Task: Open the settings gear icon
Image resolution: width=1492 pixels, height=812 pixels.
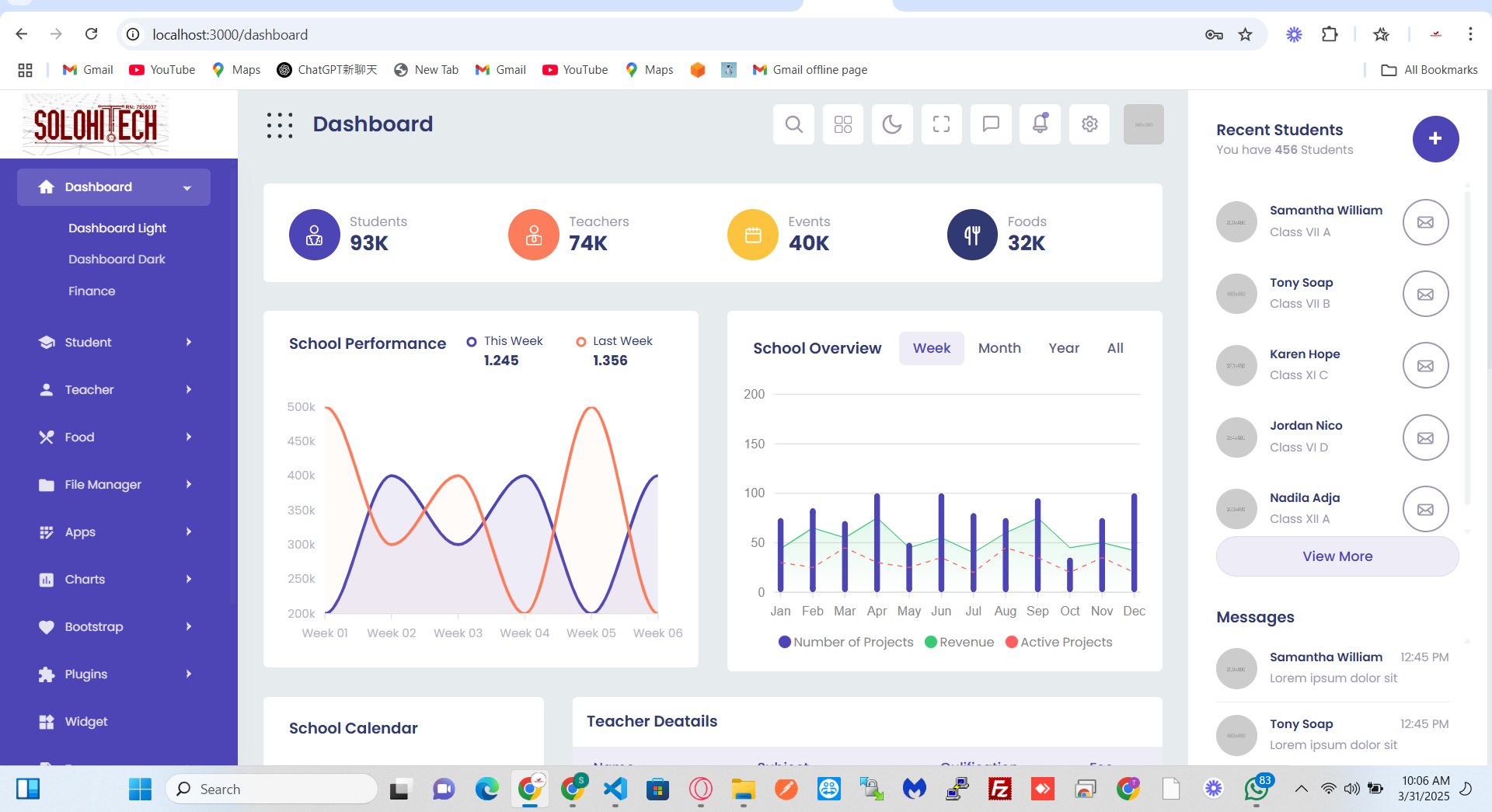Action: (x=1089, y=124)
